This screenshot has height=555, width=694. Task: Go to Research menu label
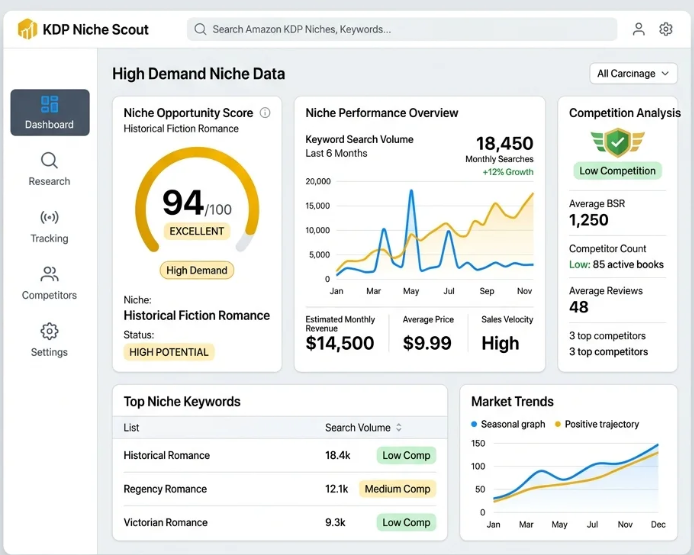click(x=50, y=181)
